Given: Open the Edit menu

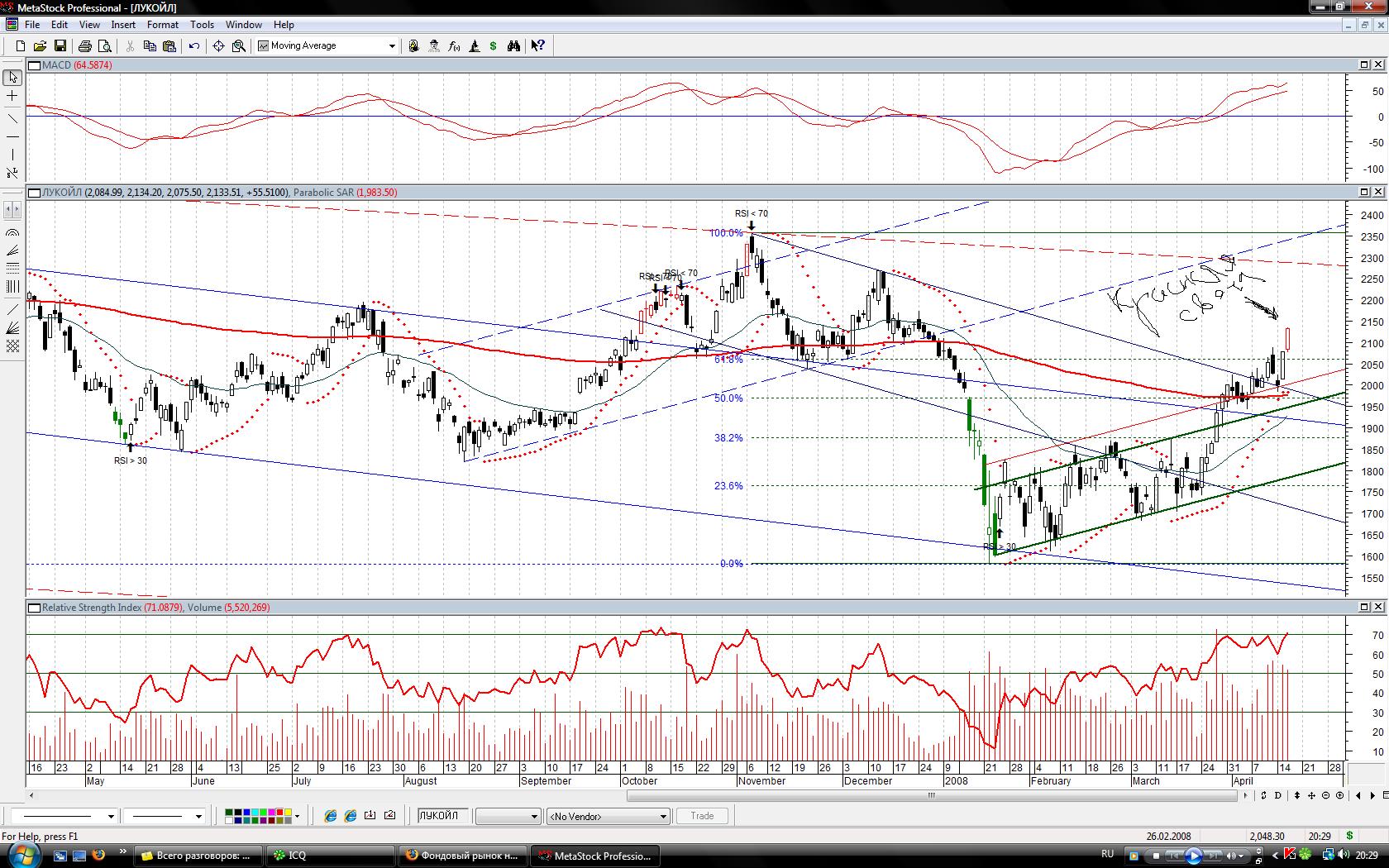Looking at the screenshot, I should [x=60, y=25].
